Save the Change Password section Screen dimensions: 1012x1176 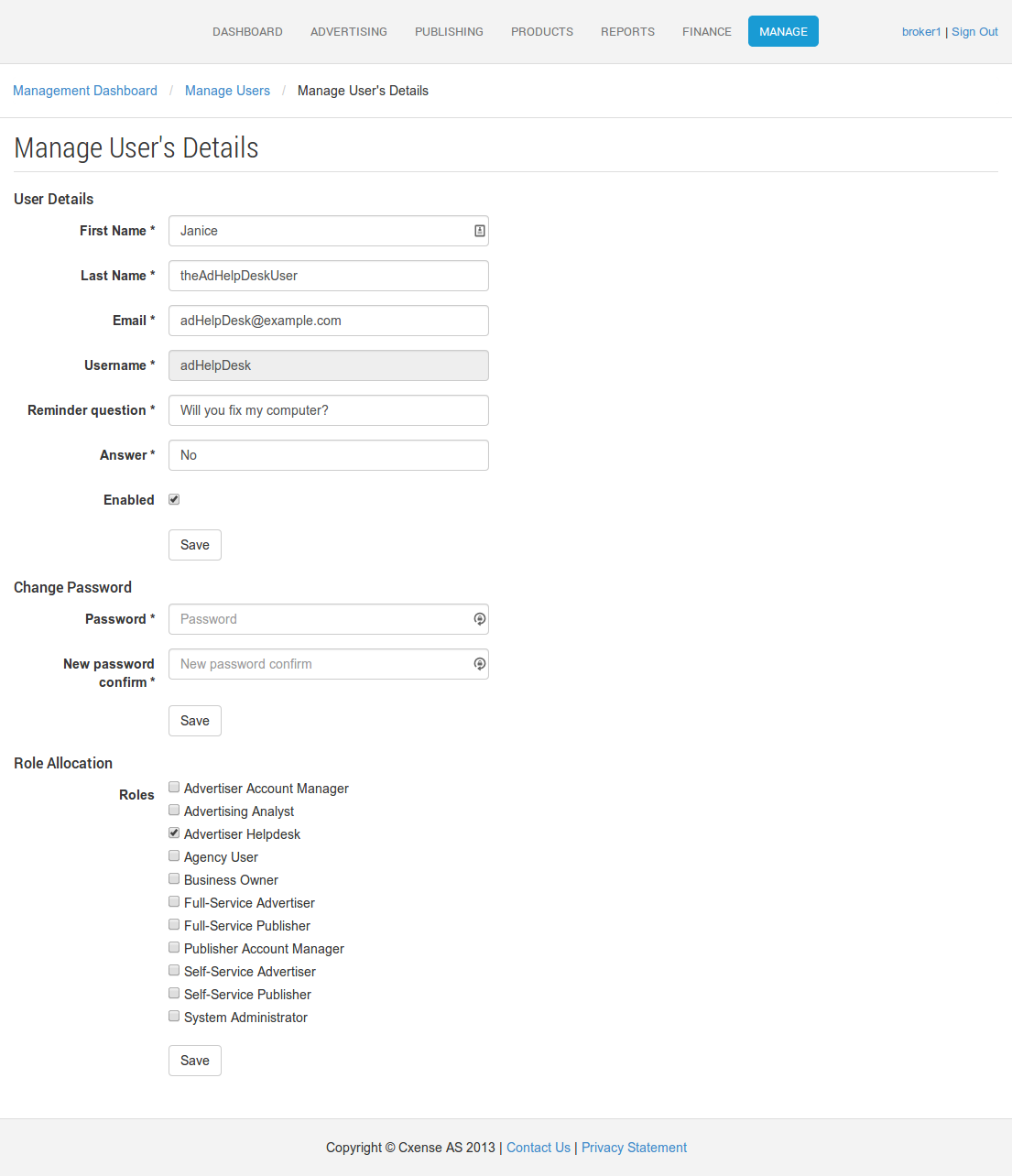(x=195, y=721)
